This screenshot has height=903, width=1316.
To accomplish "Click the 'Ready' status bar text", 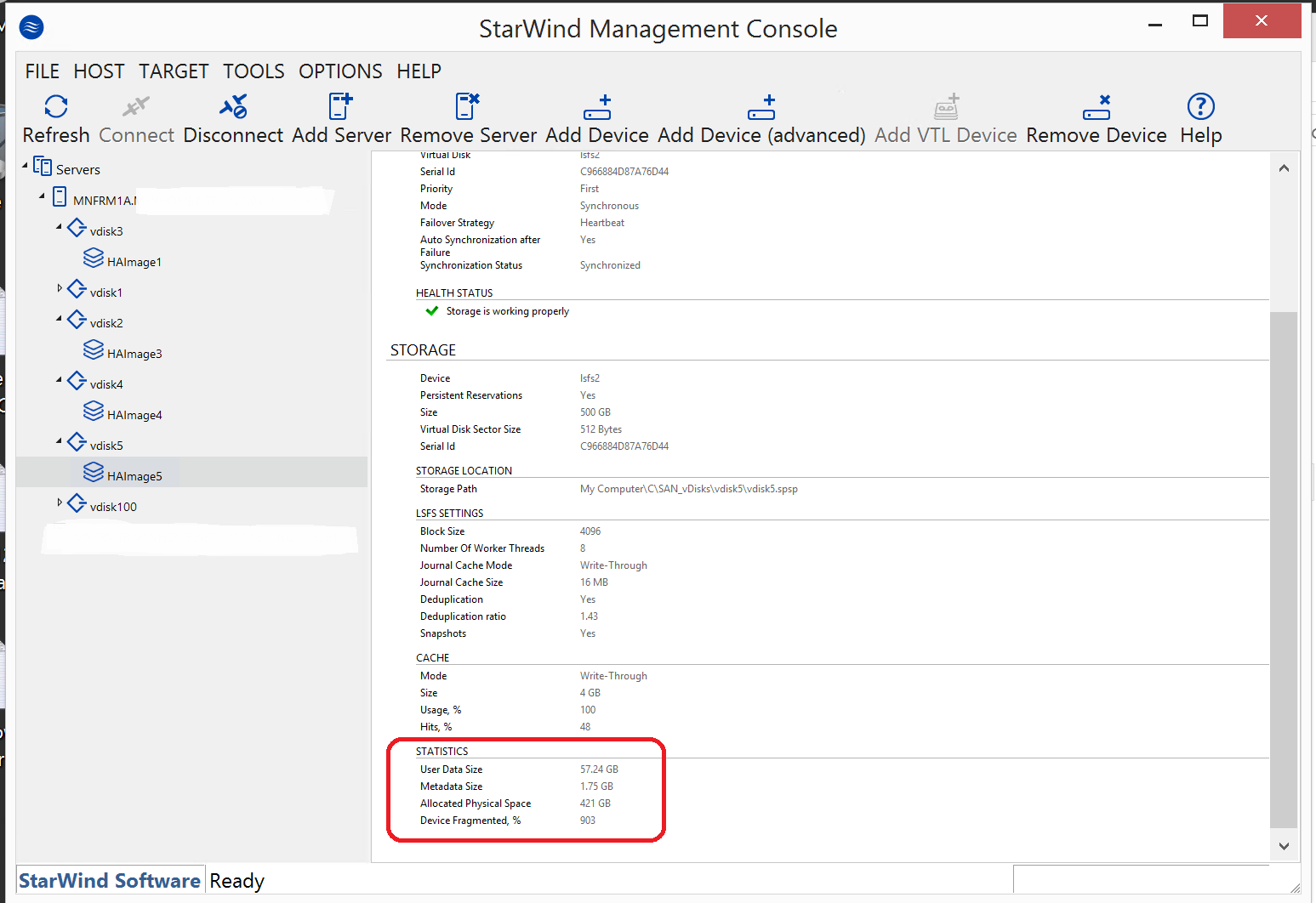I will pos(237,881).
